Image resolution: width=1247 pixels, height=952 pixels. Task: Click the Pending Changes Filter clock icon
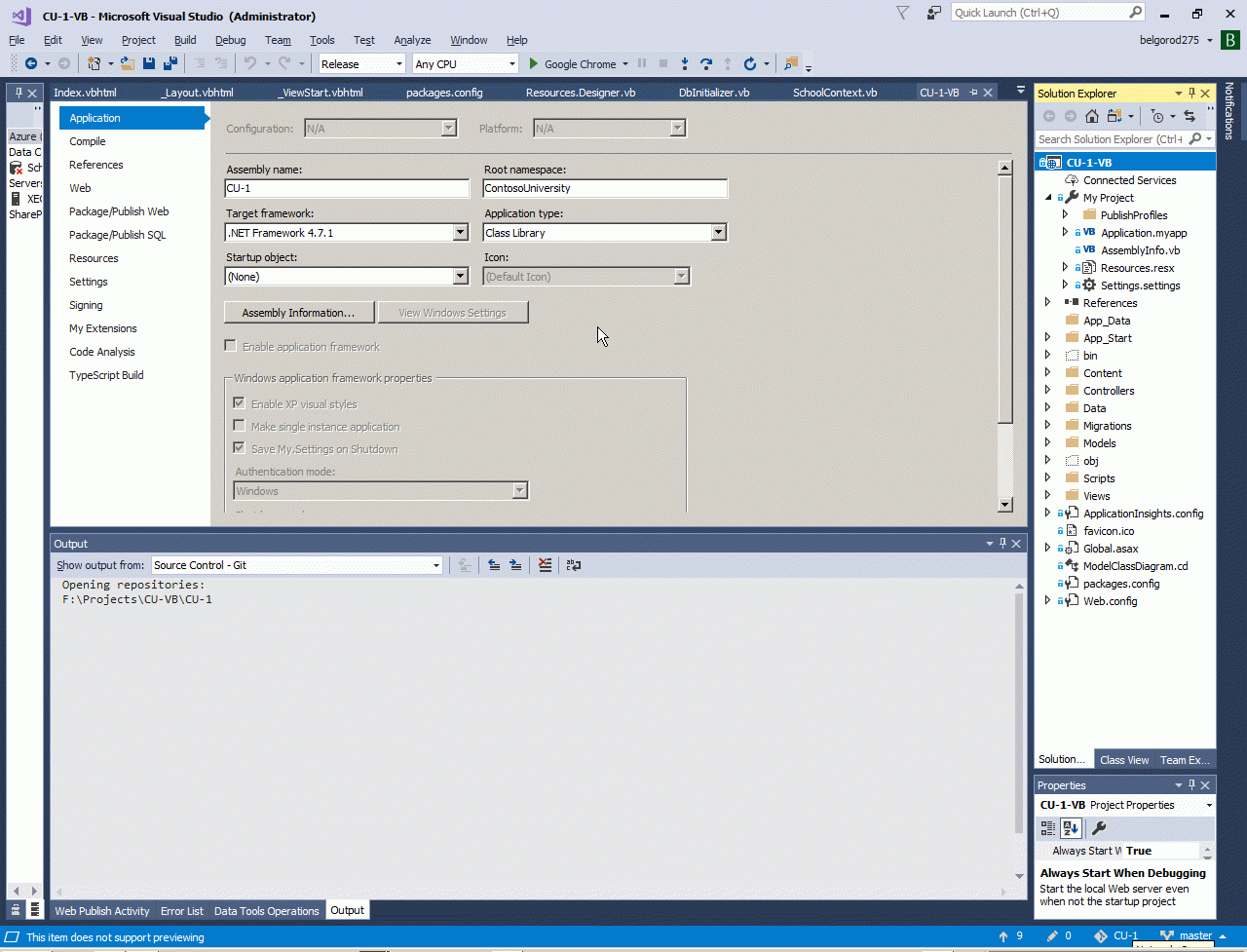point(1157,116)
